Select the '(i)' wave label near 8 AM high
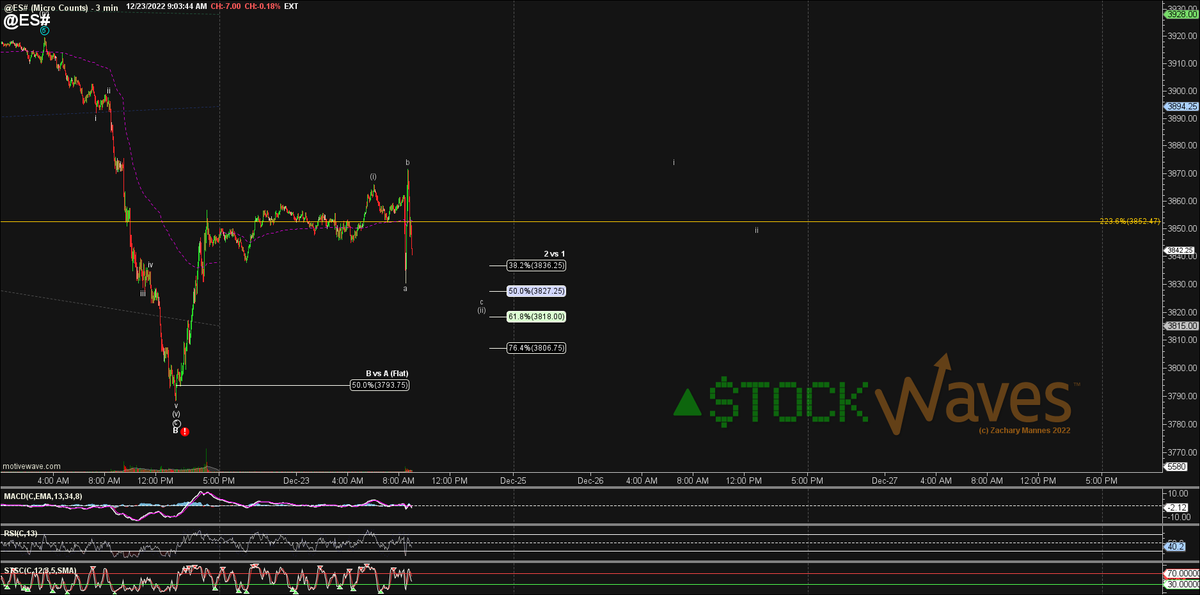 [373, 176]
